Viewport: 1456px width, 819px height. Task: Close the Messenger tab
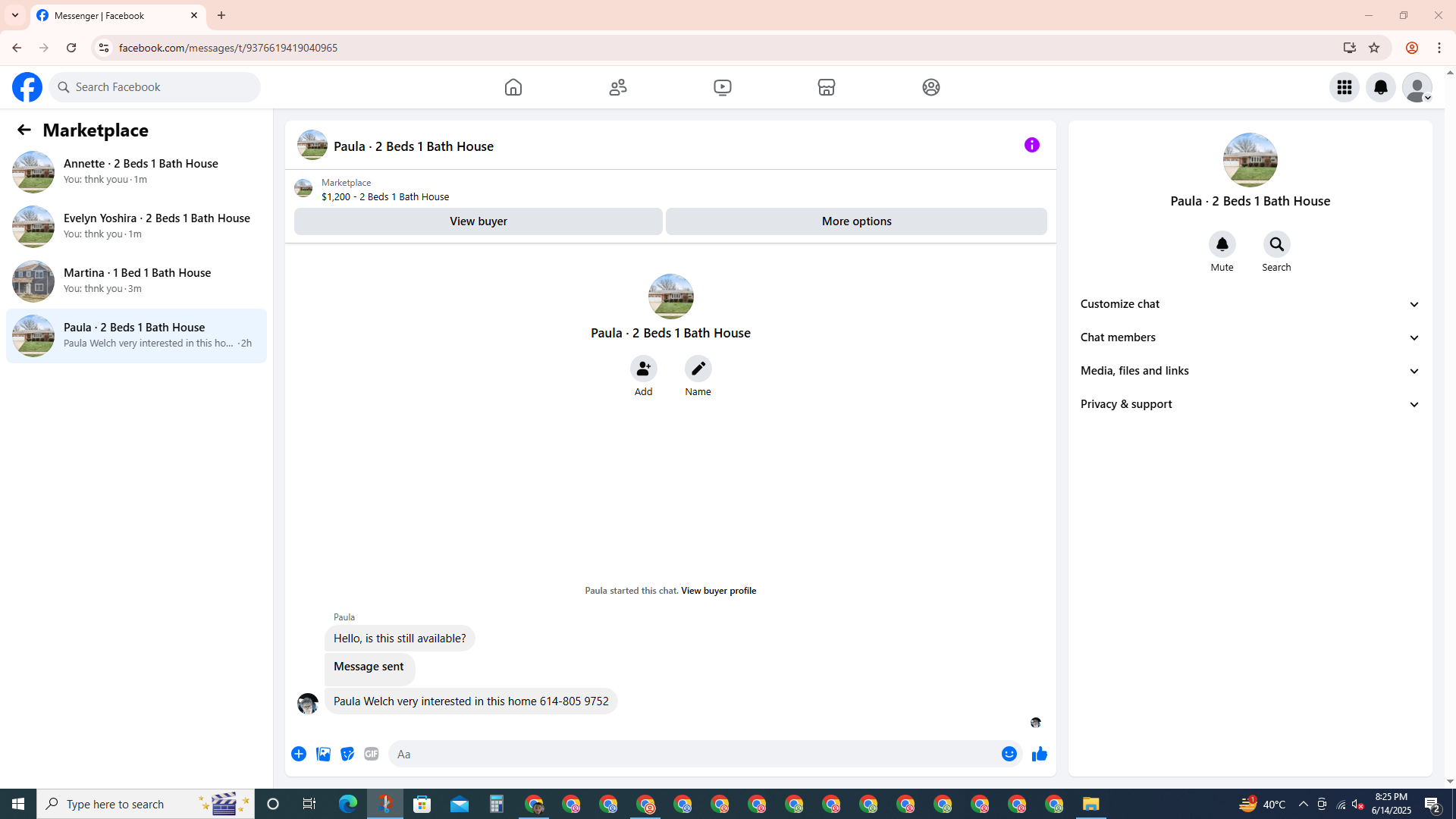click(194, 15)
